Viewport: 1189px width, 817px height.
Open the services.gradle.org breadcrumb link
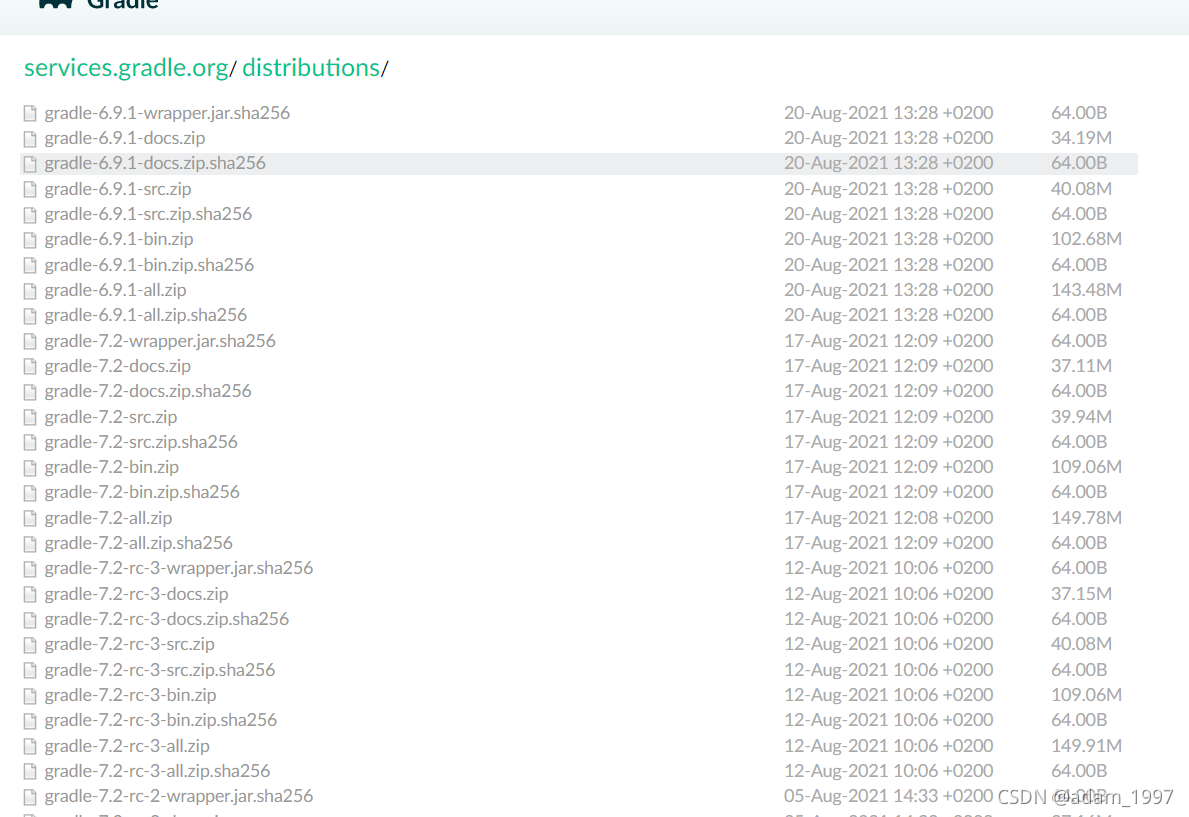pyautogui.click(x=126, y=68)
